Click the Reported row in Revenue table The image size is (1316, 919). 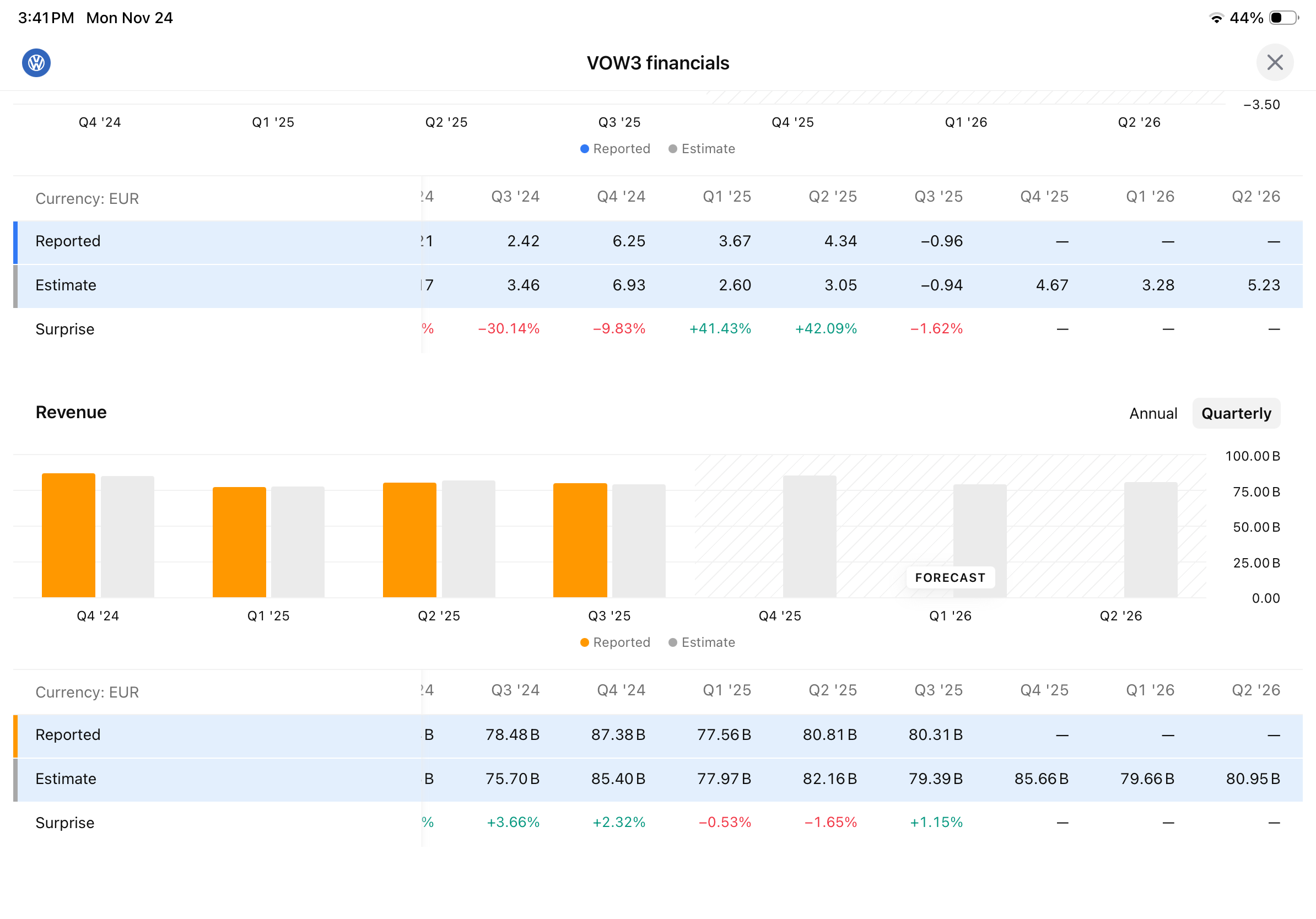click(68, 734)
